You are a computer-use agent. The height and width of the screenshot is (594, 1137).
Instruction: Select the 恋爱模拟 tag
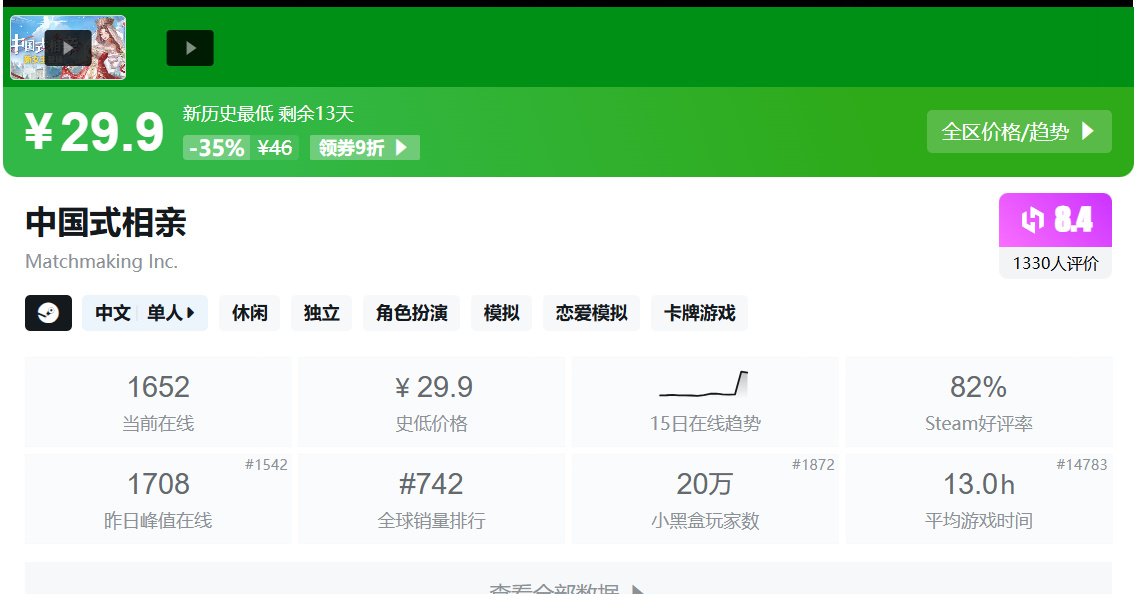pyautogui.click(x=591, y=313)
